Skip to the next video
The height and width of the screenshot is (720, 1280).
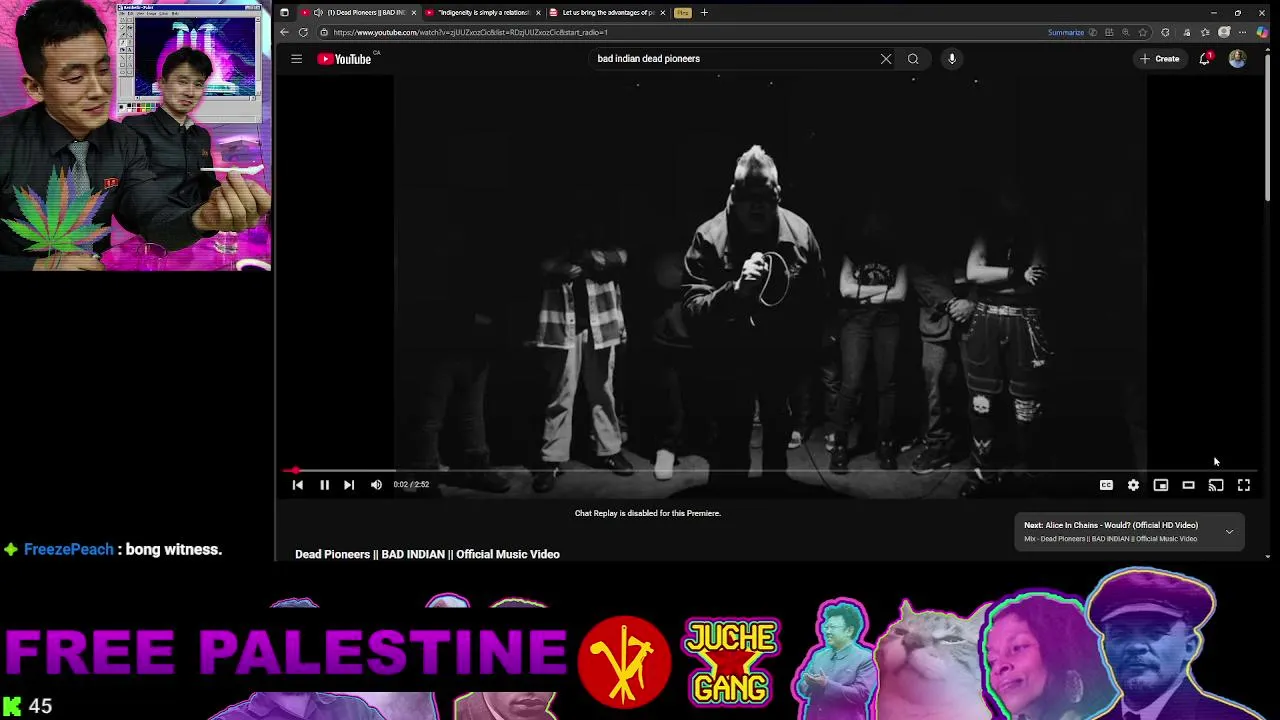coord(349,485)
